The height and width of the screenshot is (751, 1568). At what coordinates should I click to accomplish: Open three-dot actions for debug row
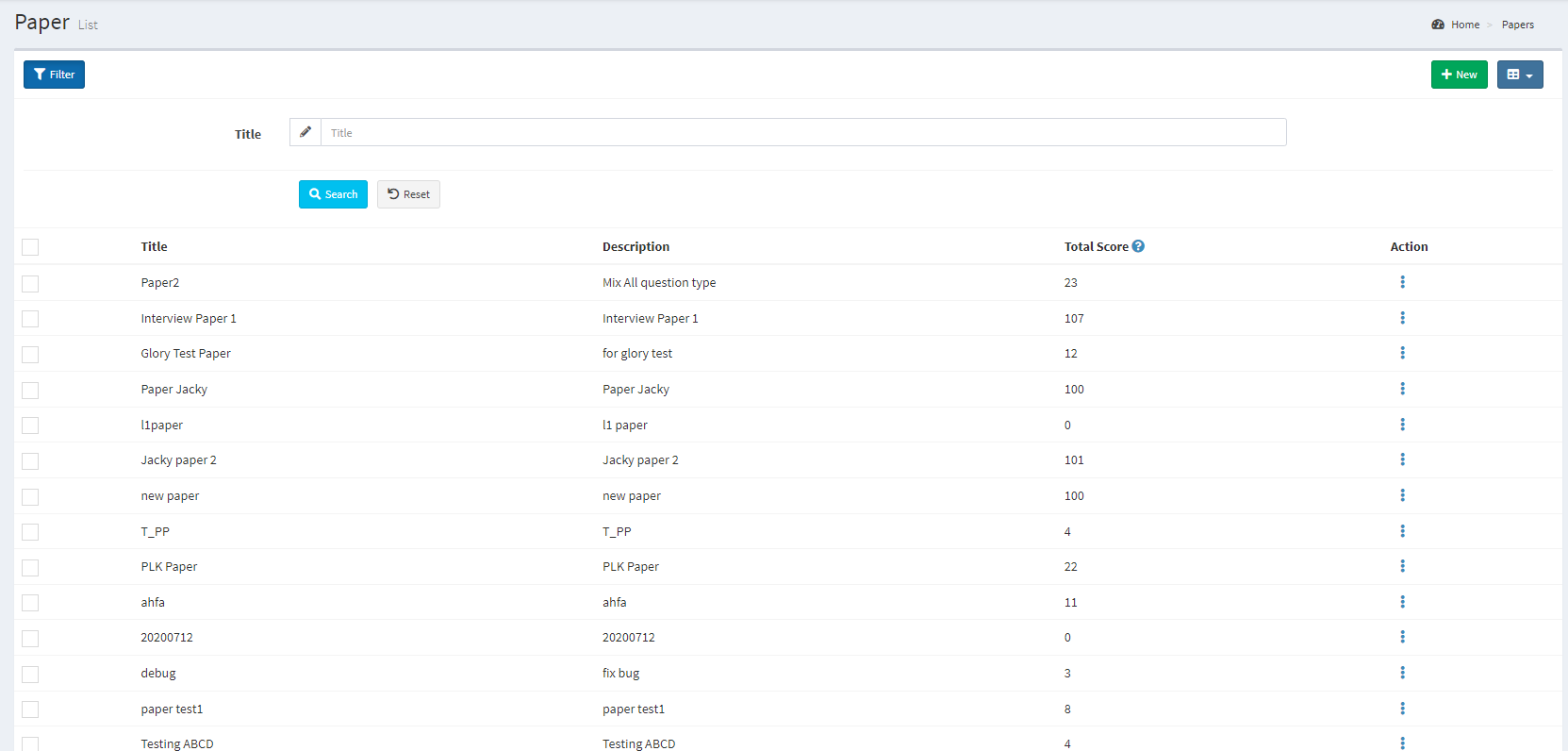1402,673
